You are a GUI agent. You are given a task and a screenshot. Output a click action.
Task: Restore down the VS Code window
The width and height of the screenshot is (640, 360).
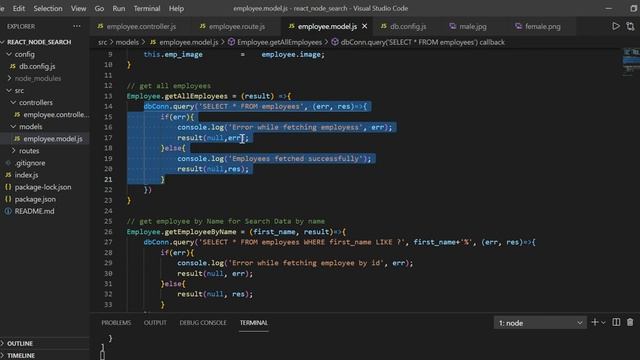point(633,8)
